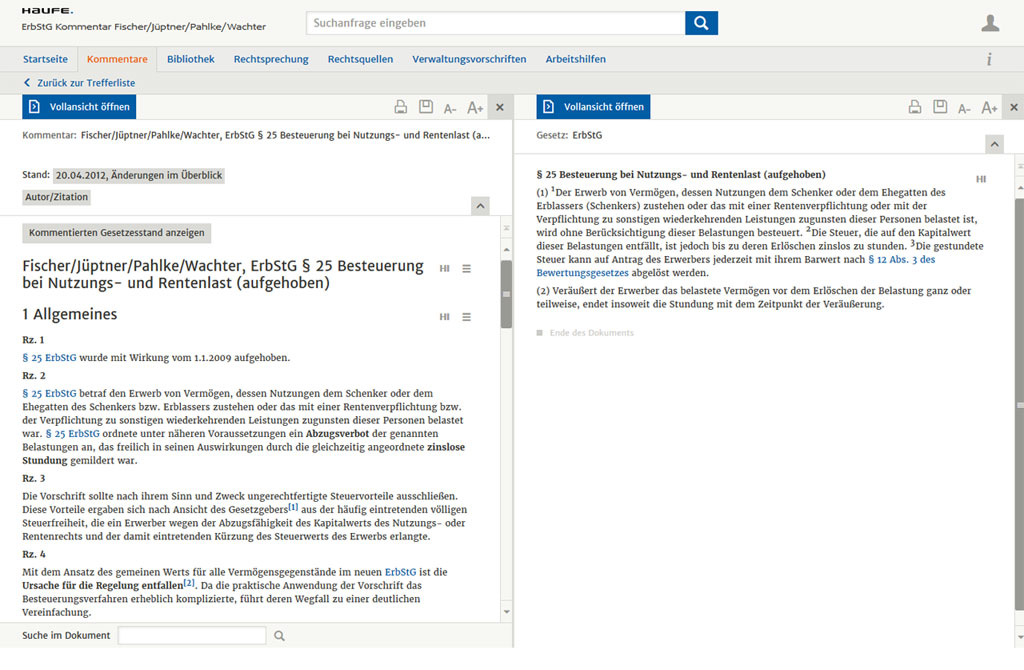The width and height of the screenshot is (1024, 670).
Task: Switch to Rechtsprechung tab
Action: click(271, 59)
